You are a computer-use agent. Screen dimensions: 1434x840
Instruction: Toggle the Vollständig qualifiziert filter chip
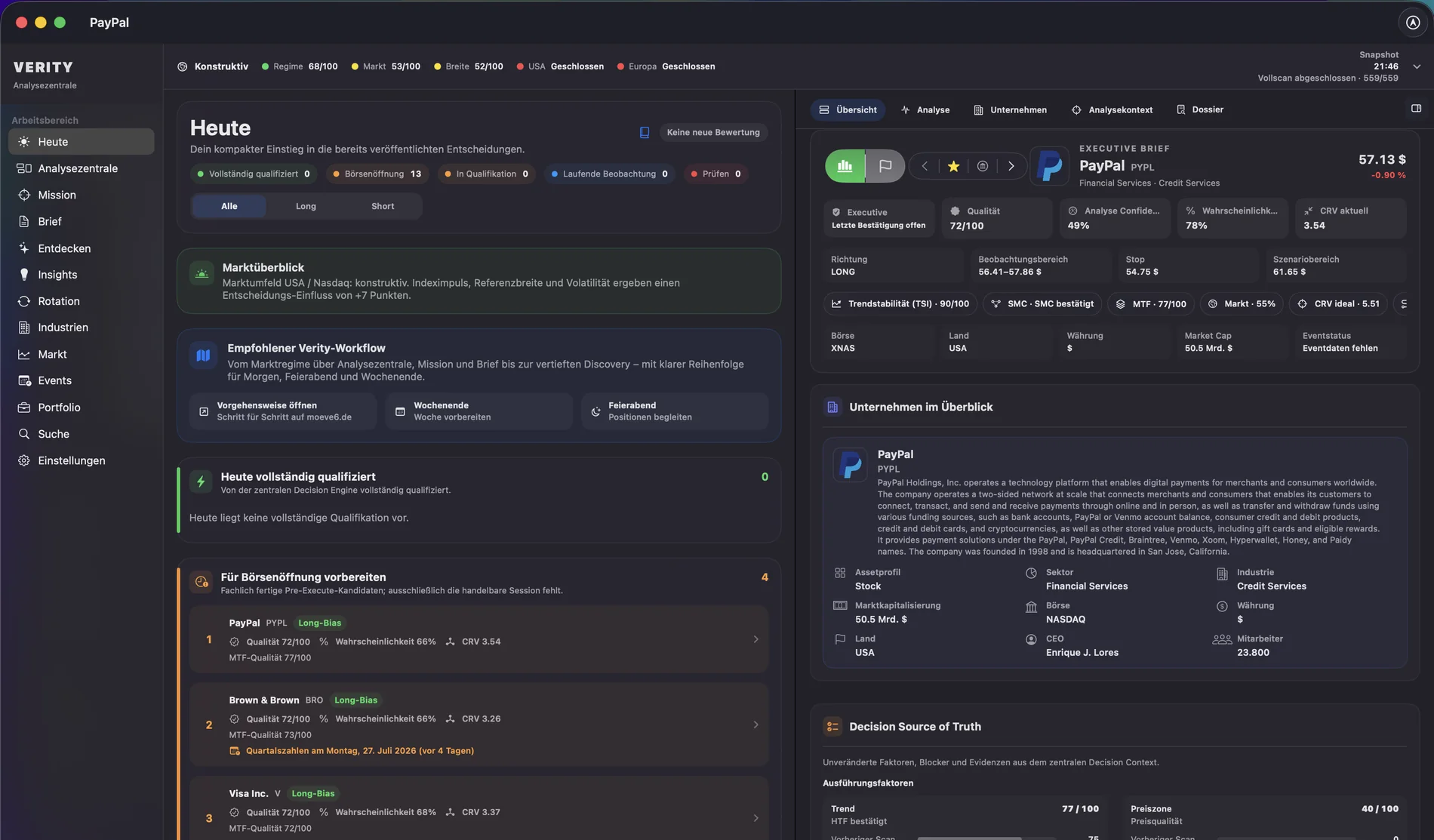[x=254, y=174]
